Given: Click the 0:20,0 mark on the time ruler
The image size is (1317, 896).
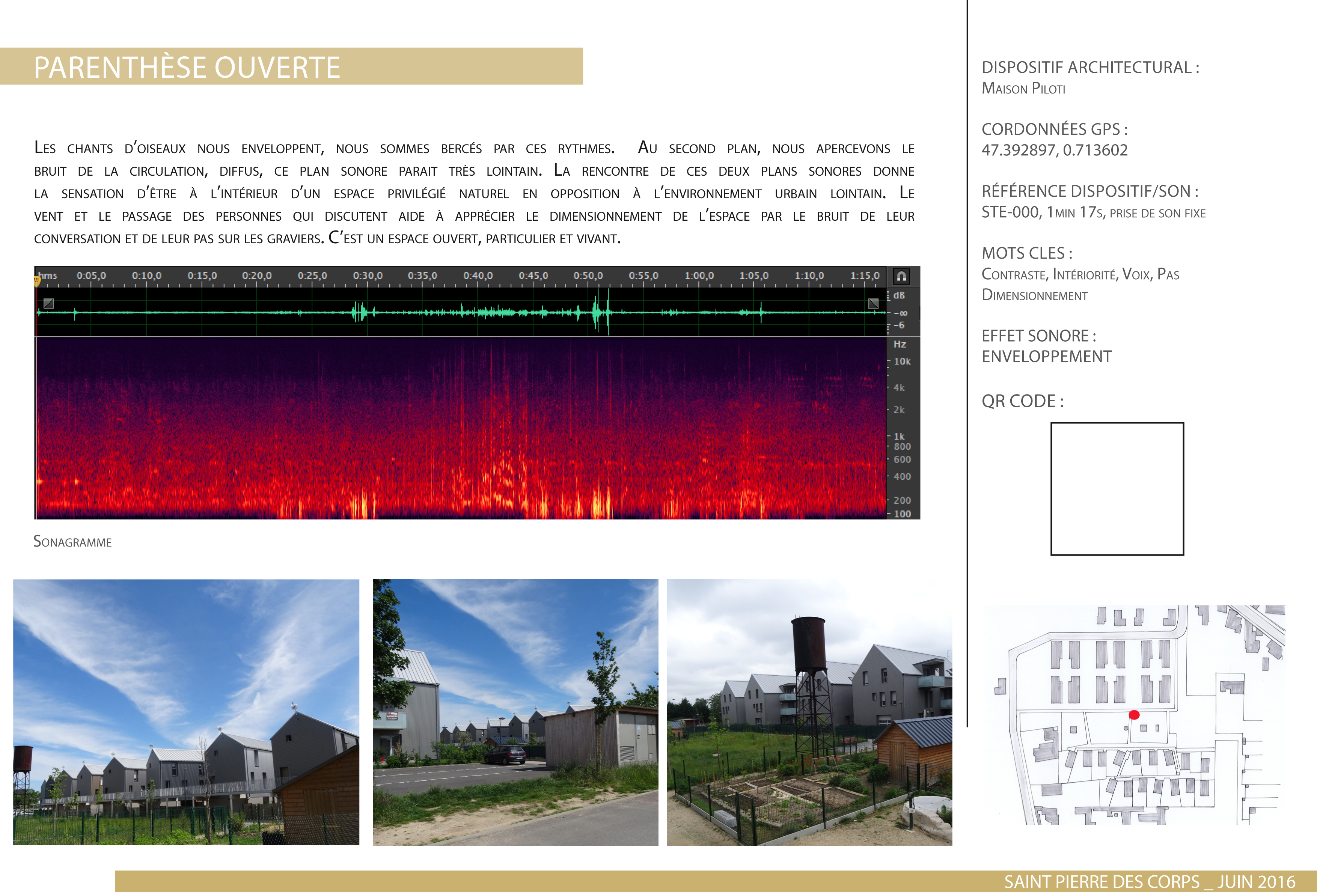Looking at the screenshot, I should 257,276.
